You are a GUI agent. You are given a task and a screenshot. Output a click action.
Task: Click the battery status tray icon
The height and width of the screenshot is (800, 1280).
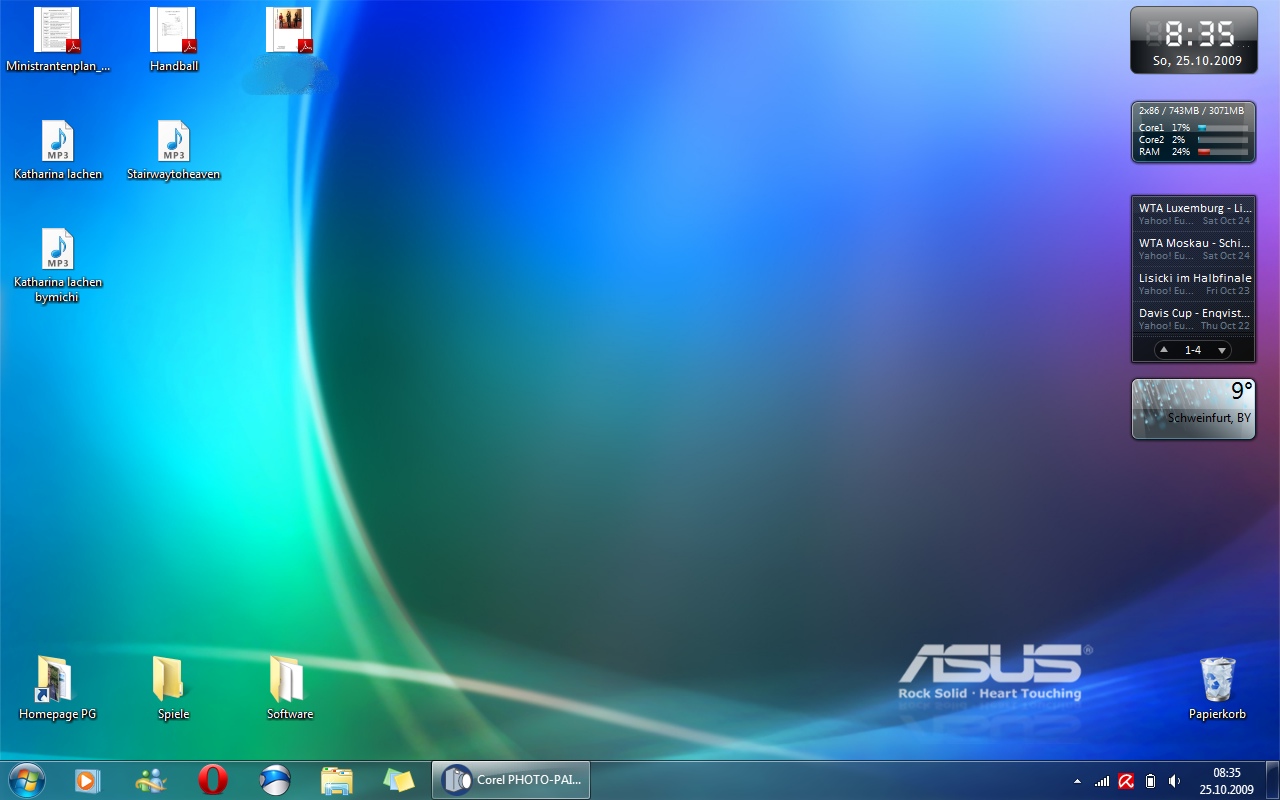1150,781
